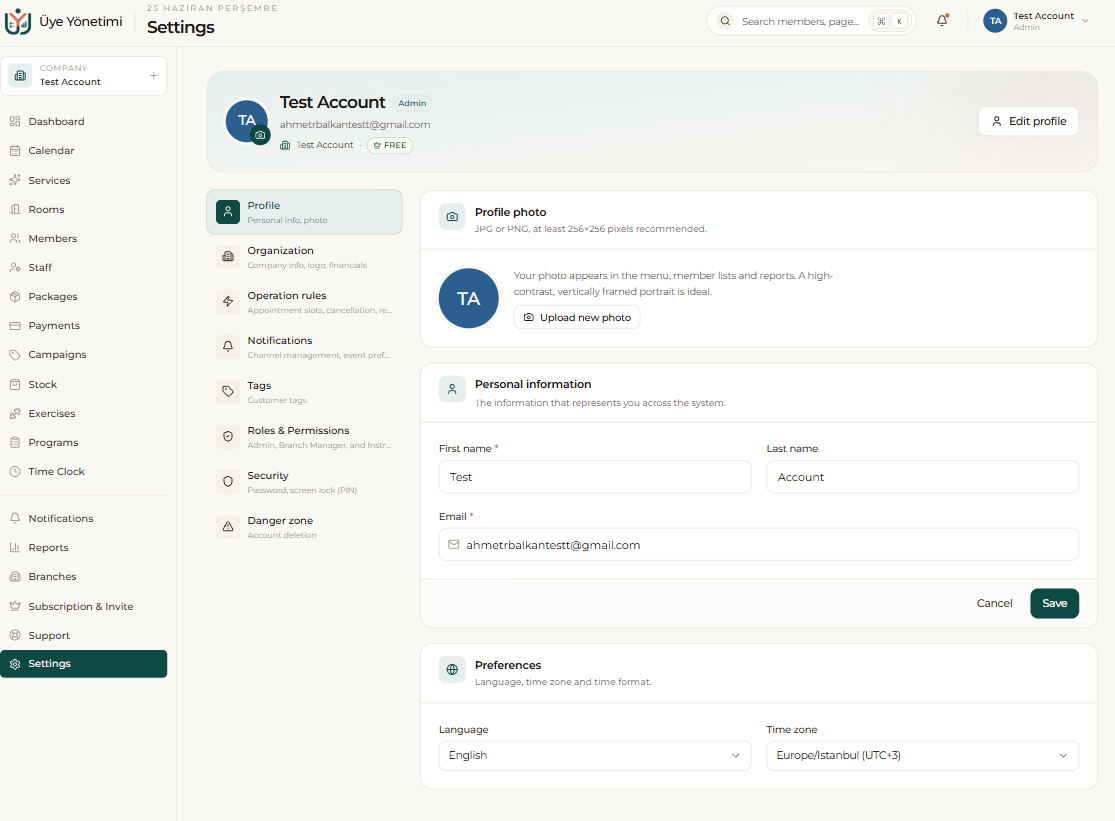Click the Campaigns tag icon

click(15, 355)
